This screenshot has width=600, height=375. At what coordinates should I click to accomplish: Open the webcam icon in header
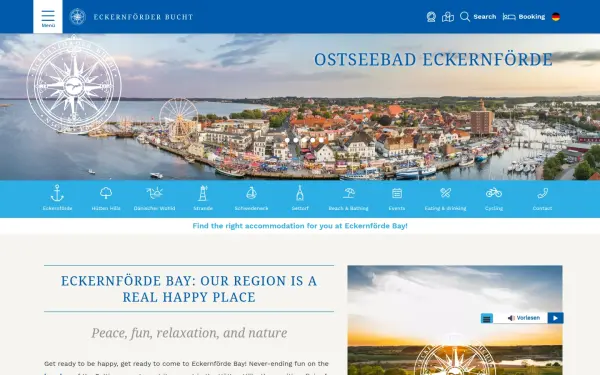point(431,17)
